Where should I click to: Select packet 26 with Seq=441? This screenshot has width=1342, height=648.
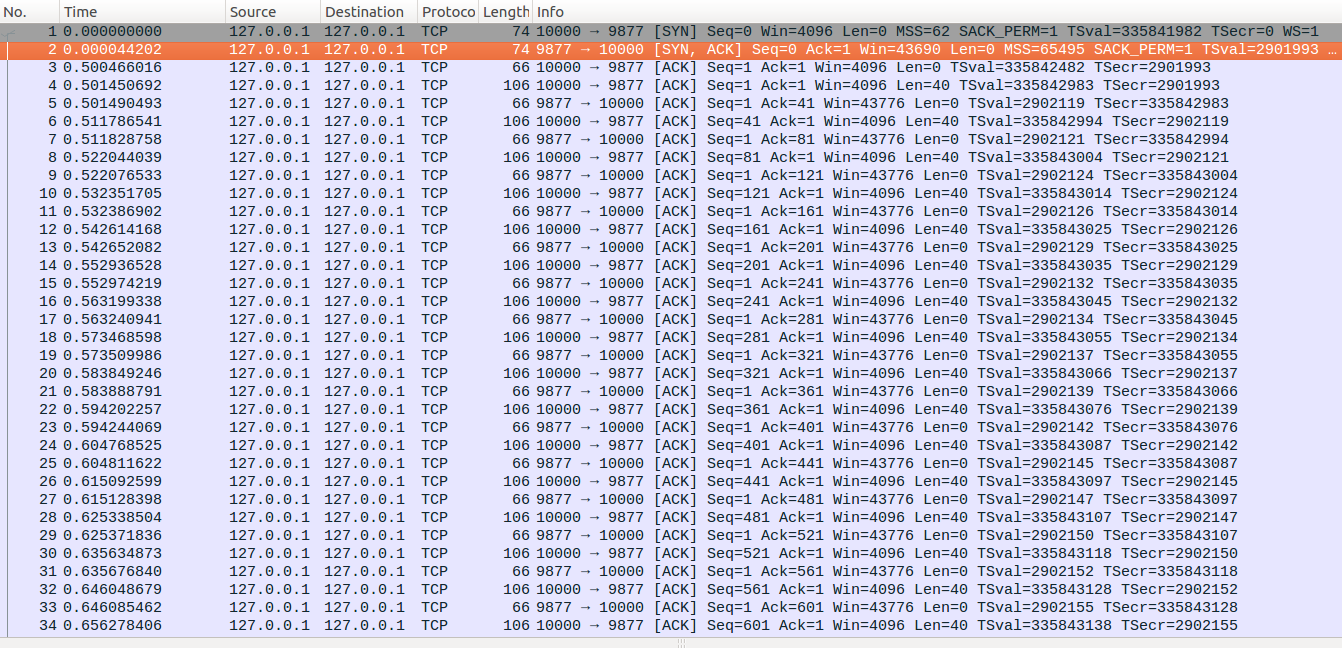click(671, 481)
